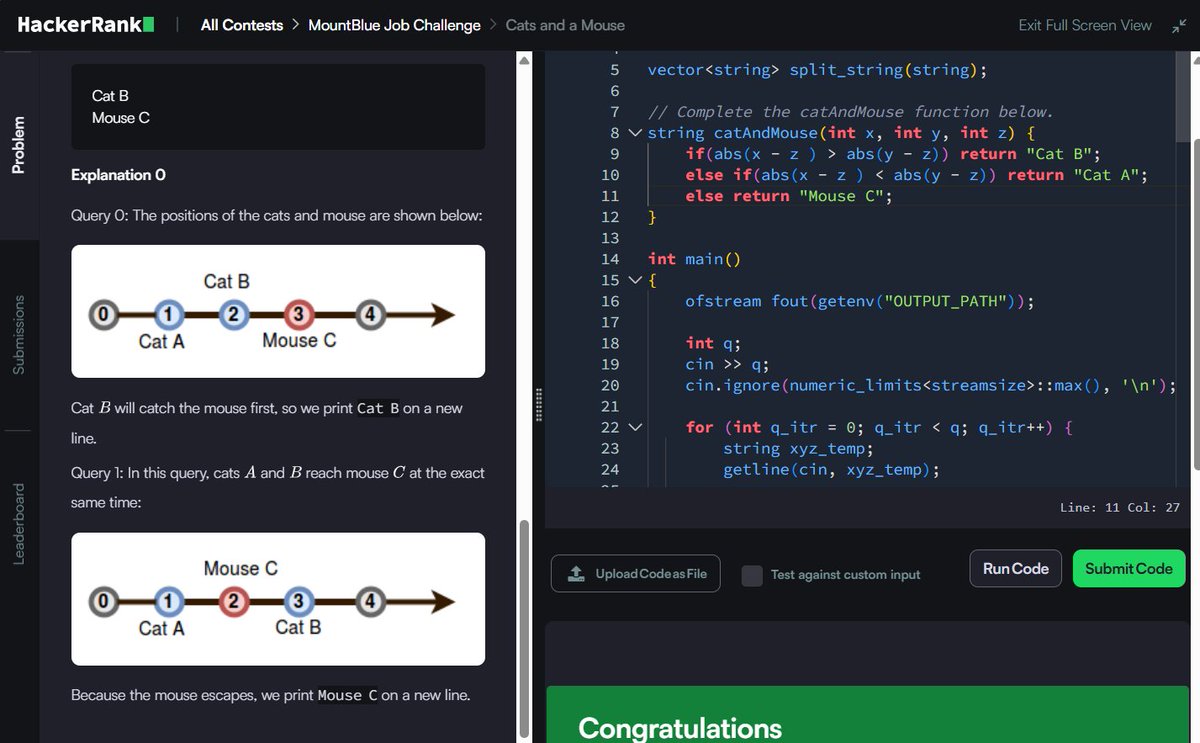The width and height of the screenshot is (1200, 743).
Task: Click the Query 0 cat positions diagram
Action: click(x=278, y=311)
